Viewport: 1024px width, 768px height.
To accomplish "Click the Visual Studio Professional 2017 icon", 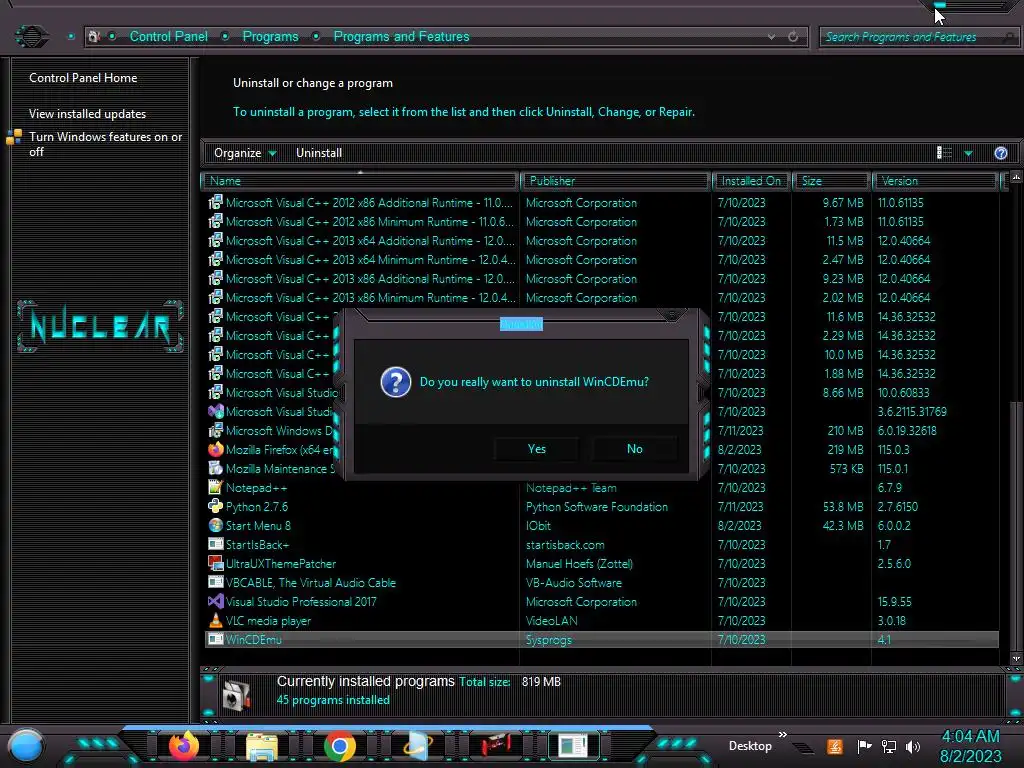I will 216,601.
